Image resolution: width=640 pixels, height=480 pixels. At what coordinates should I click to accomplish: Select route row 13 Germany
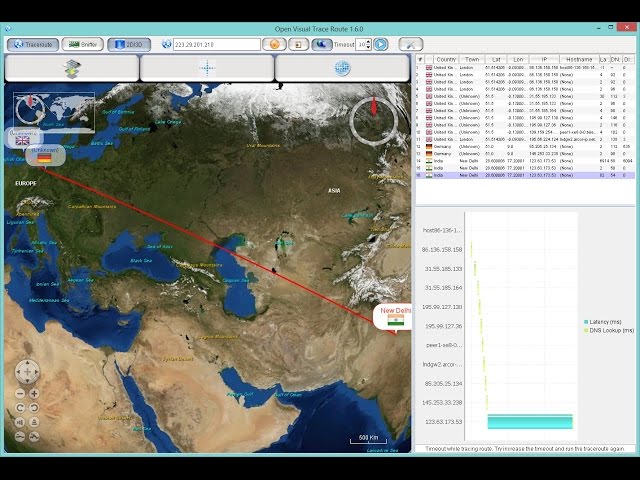coord(525,154)
